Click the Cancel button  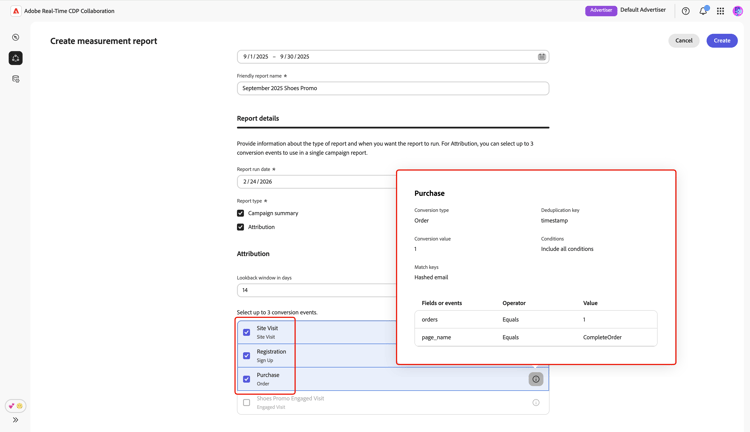coord(684,41)
